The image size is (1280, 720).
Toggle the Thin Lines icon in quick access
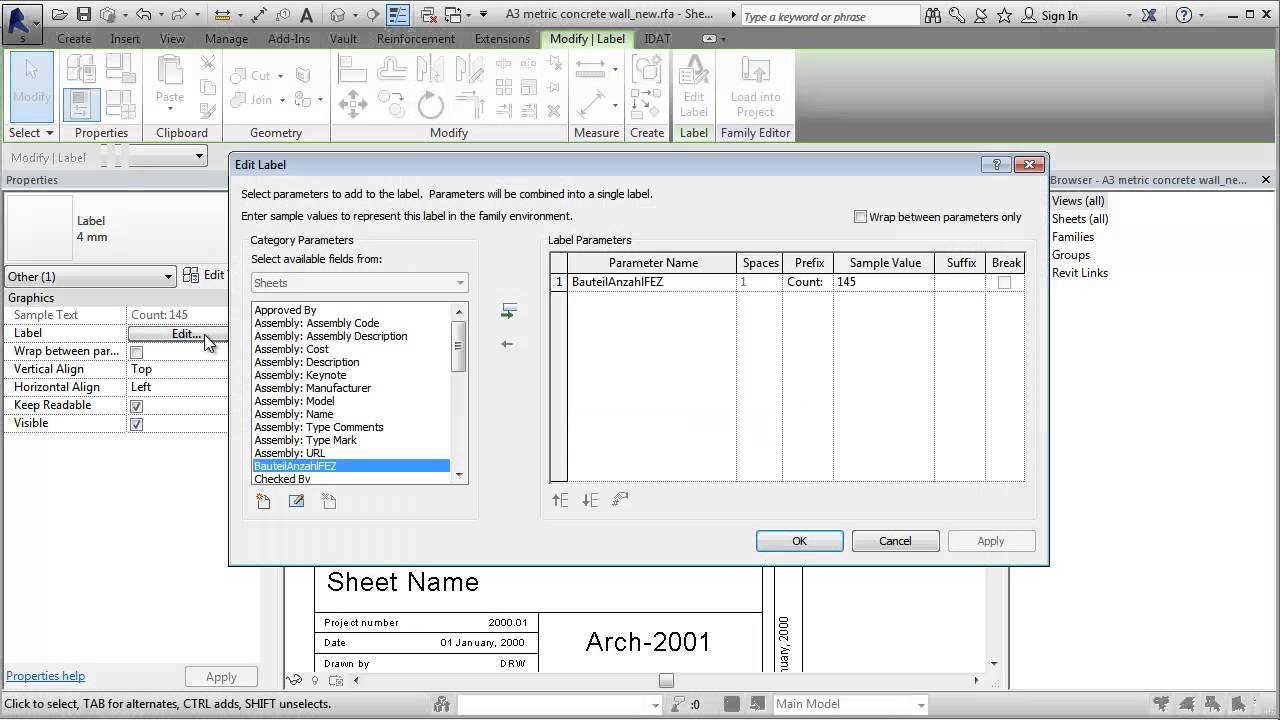pos(398,15)
